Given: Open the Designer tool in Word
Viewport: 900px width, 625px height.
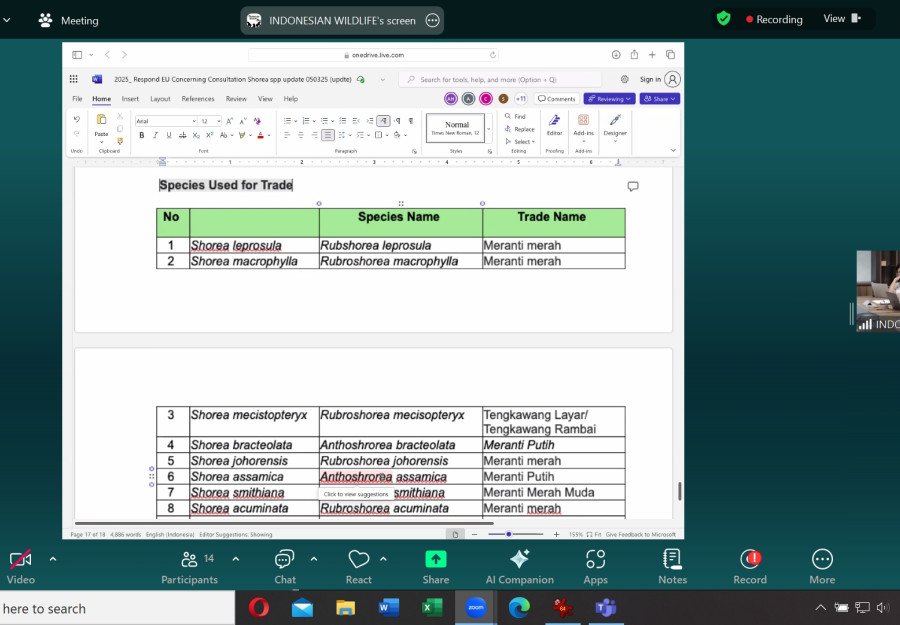Looking at the screenshot, I should coord(615,121).
